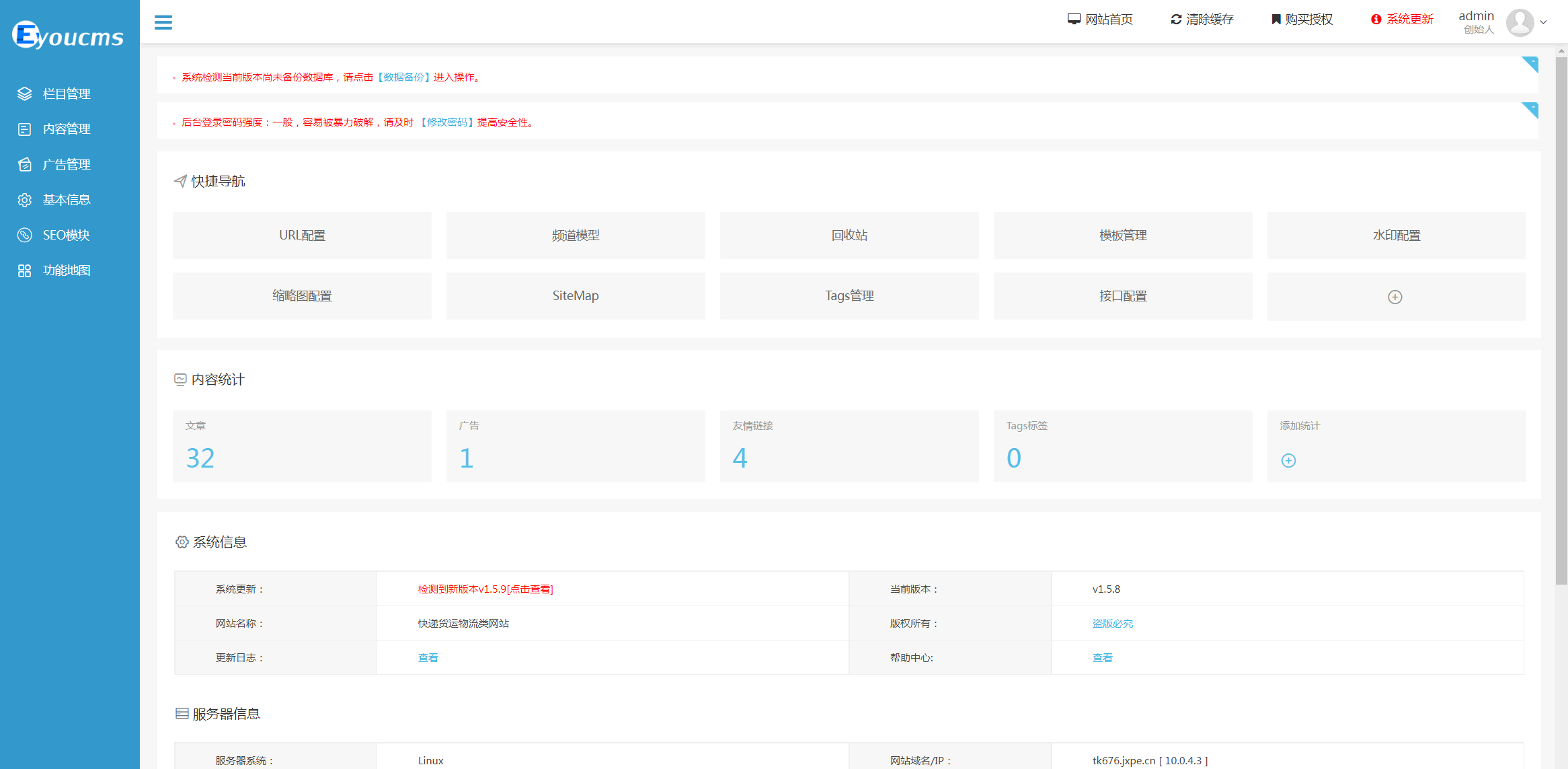Image resolution: width=1568 pixels, height=769 pixels.
Task: Click the add statistics plus icon
Action: [x=1288, y=461]
